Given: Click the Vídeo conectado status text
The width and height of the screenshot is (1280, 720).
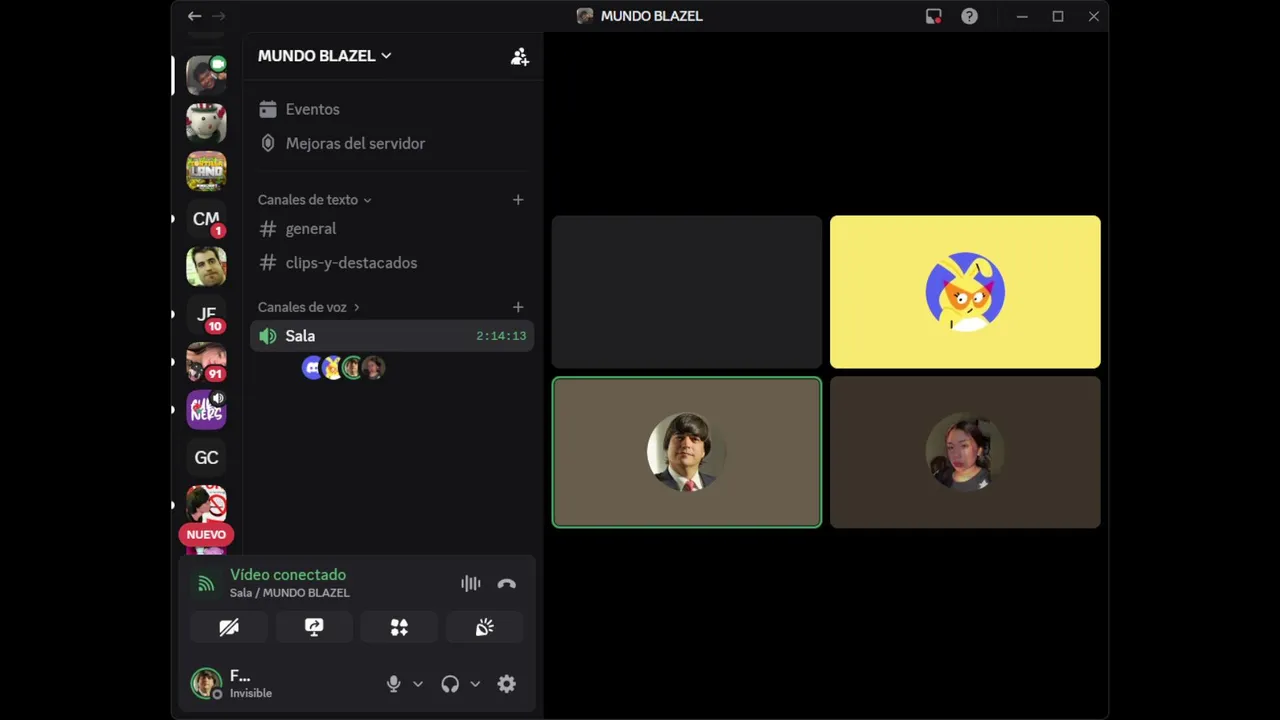Looking at the screenshot, I should (288, 575).
